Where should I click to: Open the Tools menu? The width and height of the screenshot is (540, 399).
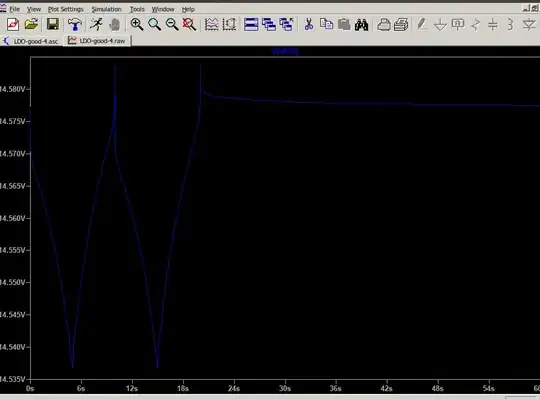pos(137,9)
